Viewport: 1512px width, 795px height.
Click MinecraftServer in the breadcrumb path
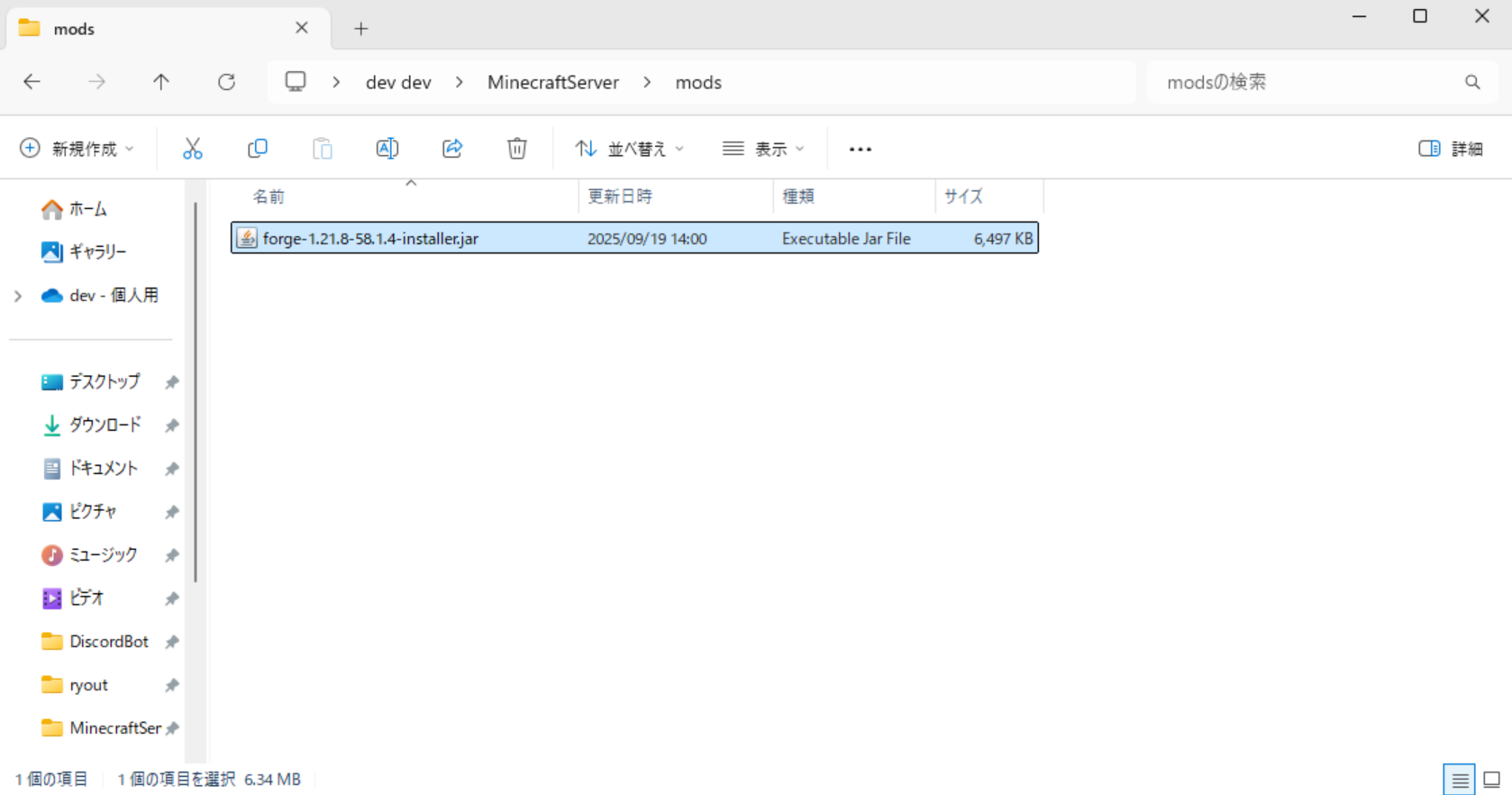tap(552, 82)
